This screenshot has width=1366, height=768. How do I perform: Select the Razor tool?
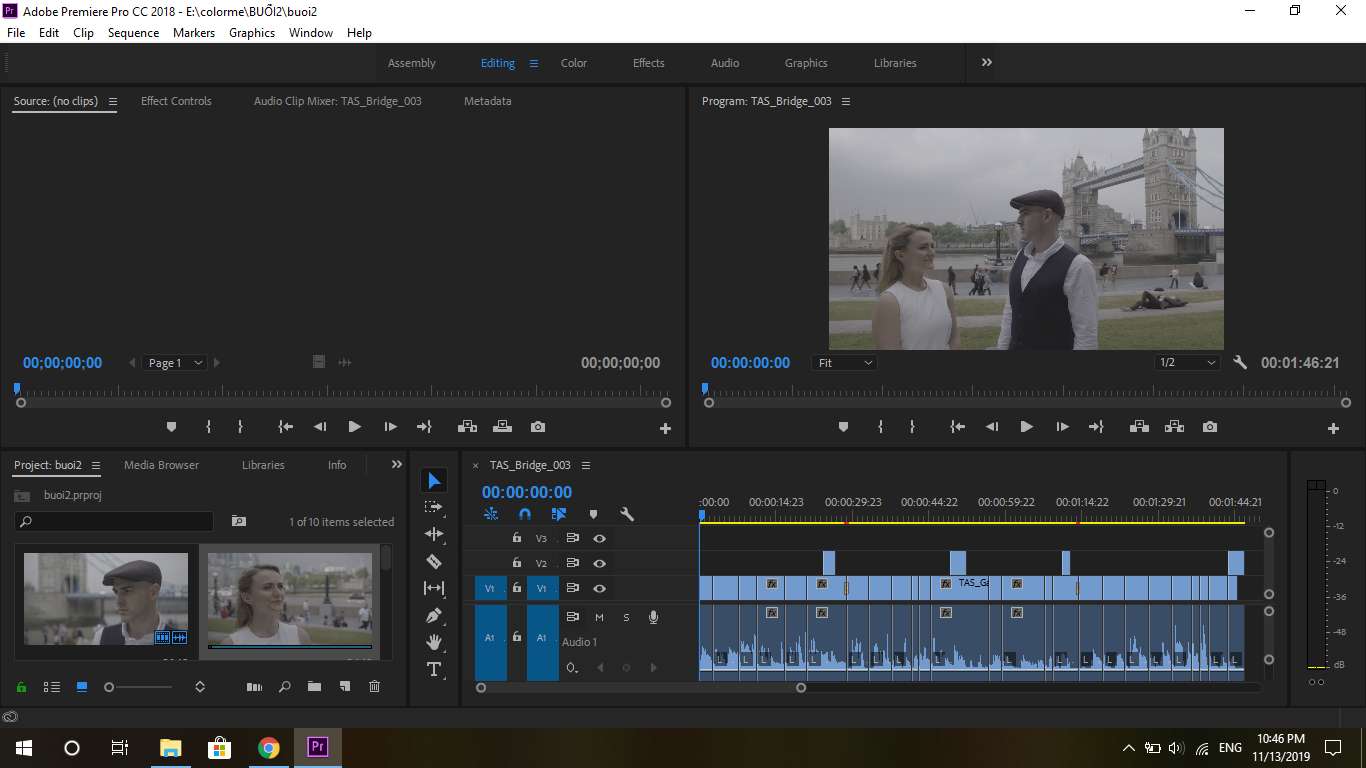[x=434, y=561]
